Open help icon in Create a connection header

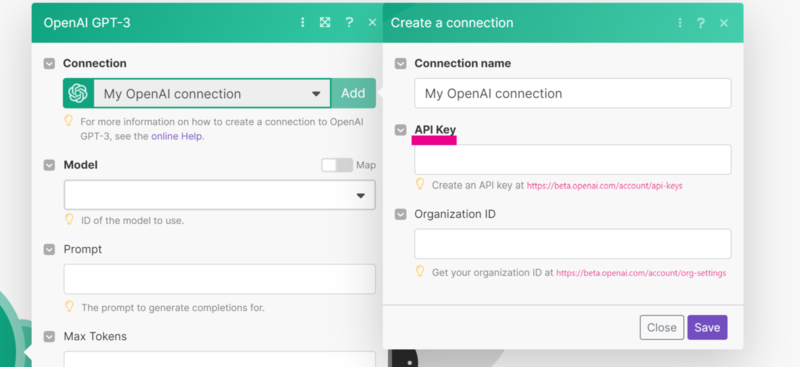701,22
